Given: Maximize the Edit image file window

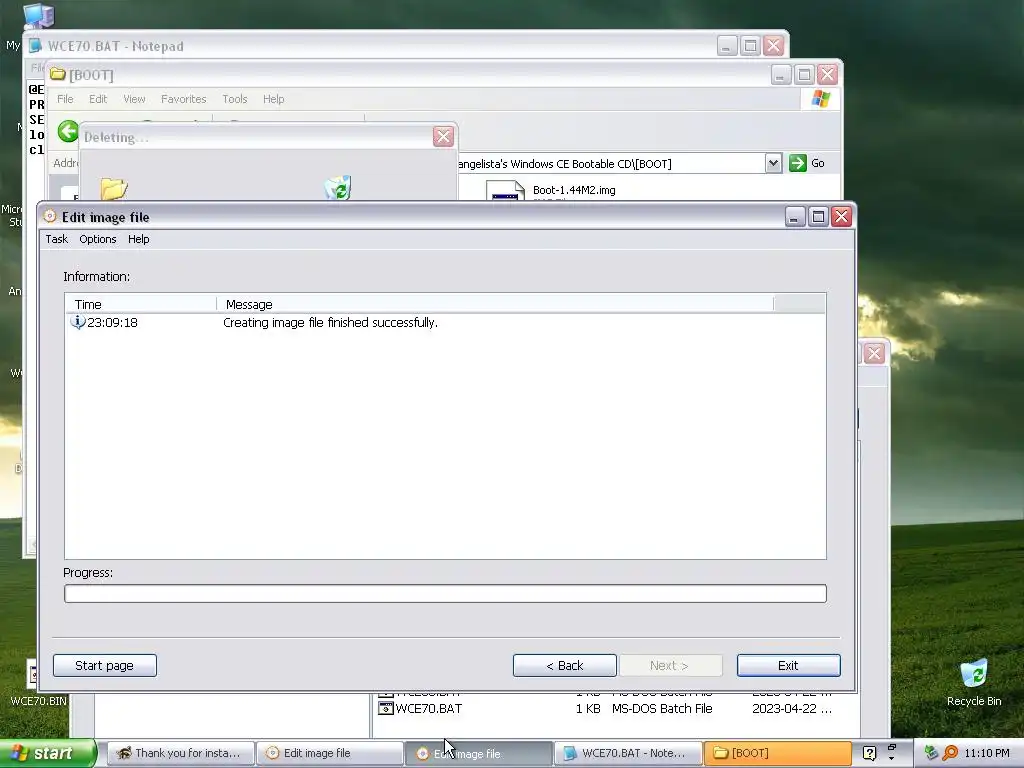Looking at the screenshot, I should coord(818,217).
